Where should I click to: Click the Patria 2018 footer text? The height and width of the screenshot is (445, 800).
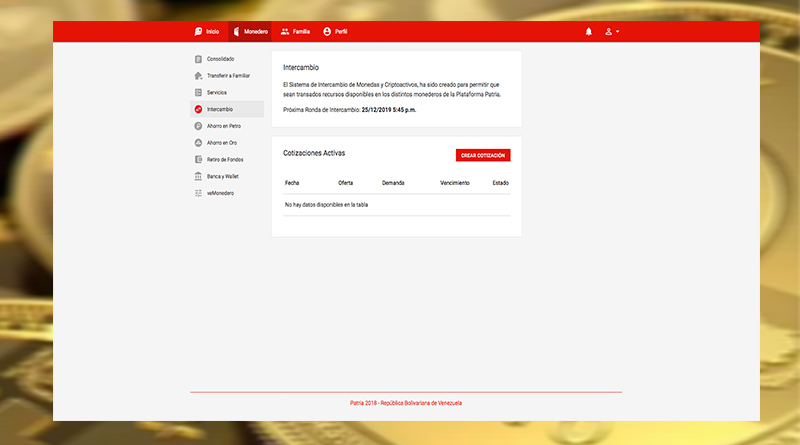click(x=406, y=403)
